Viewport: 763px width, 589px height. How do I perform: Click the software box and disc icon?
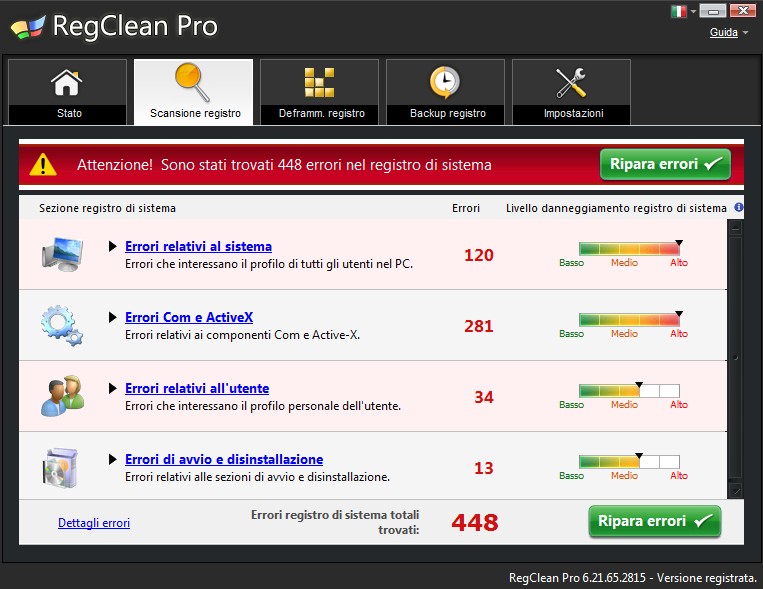pyautogui.click(x=60, y=468)
